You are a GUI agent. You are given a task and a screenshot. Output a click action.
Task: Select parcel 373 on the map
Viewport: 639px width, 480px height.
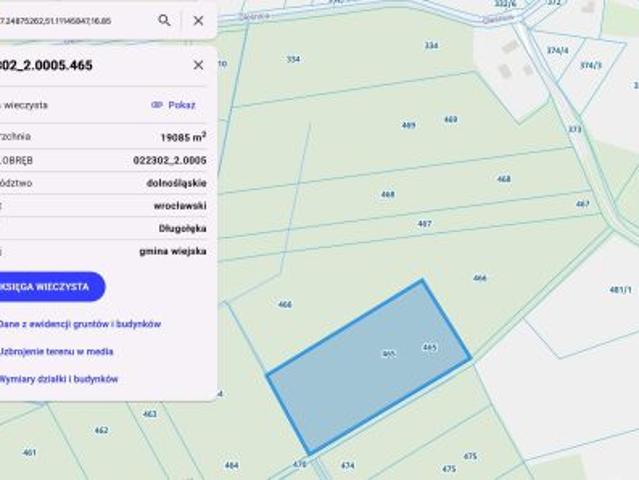(x=574, y=129)
